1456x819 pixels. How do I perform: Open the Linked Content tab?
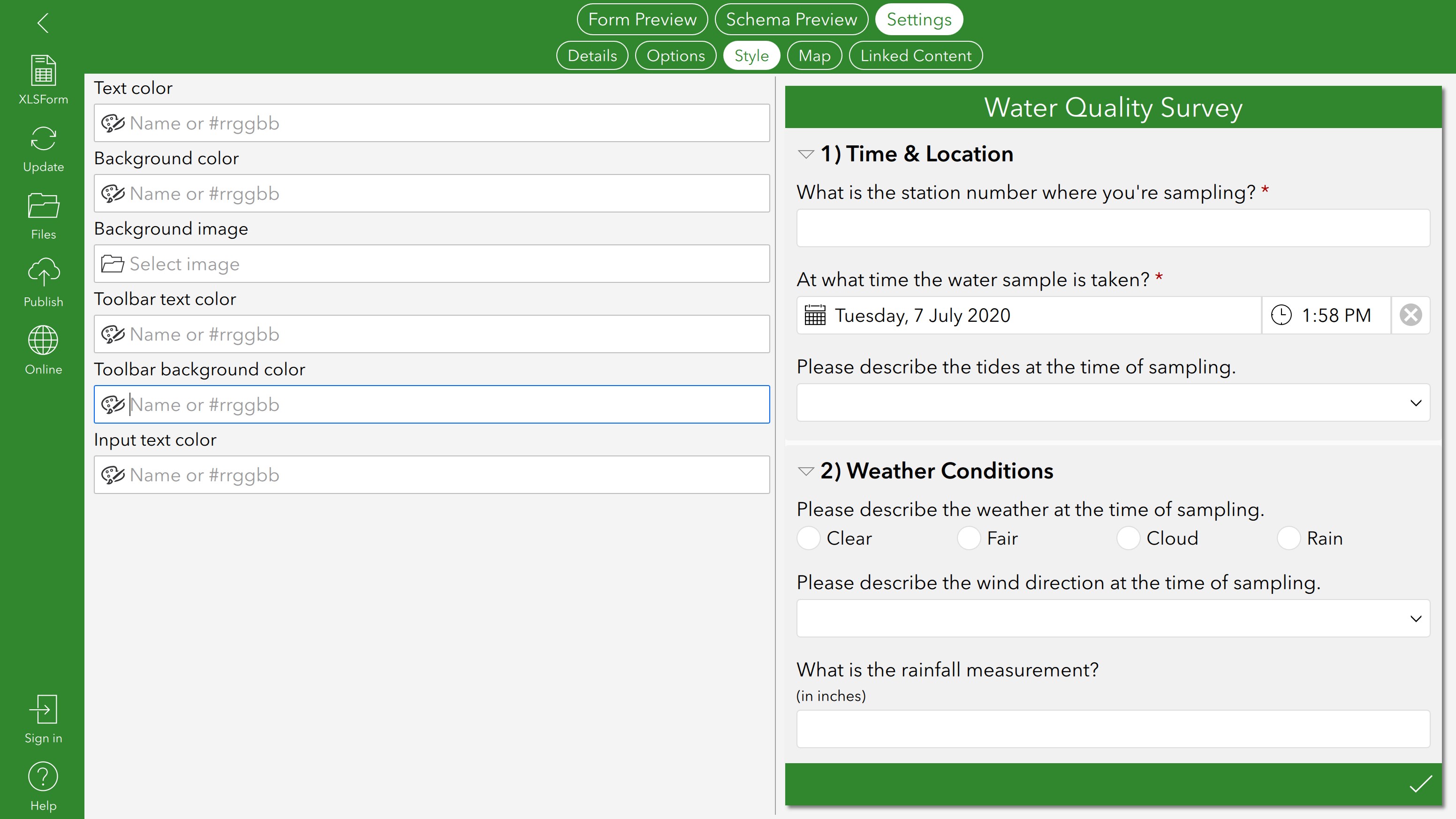tap(916, 55)
